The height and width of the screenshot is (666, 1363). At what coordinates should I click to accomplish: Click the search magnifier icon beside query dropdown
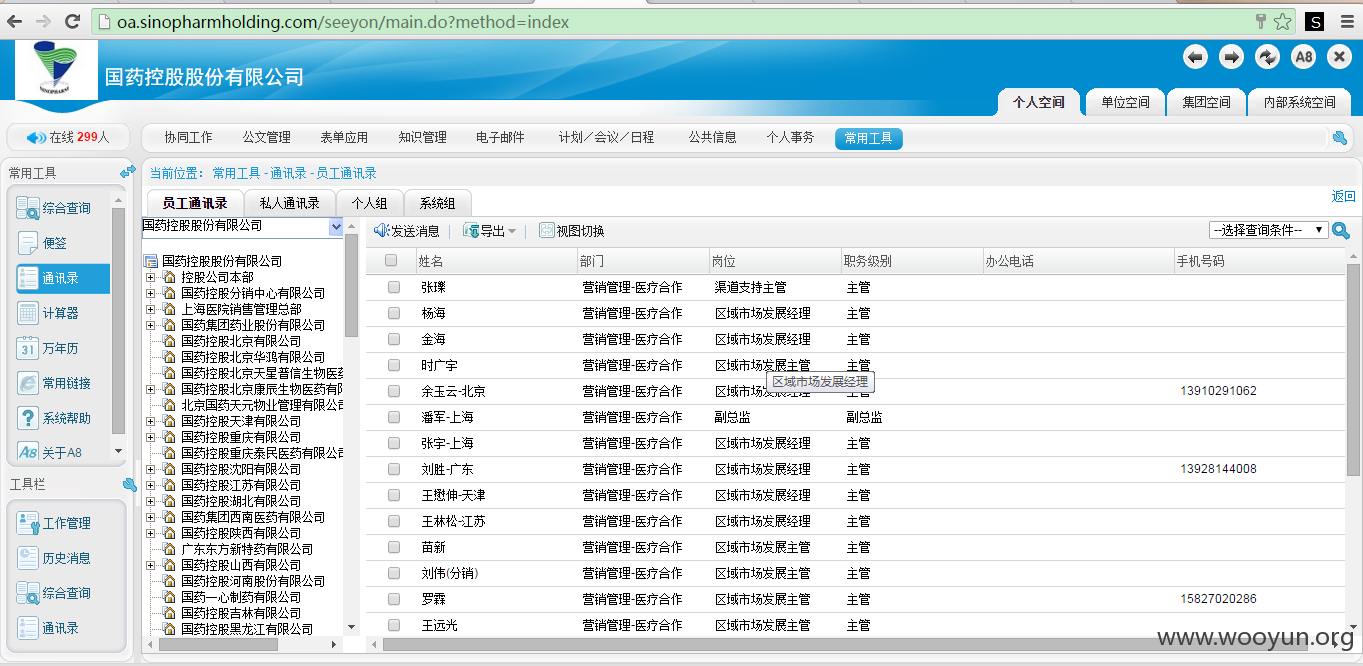(1341, 231)
